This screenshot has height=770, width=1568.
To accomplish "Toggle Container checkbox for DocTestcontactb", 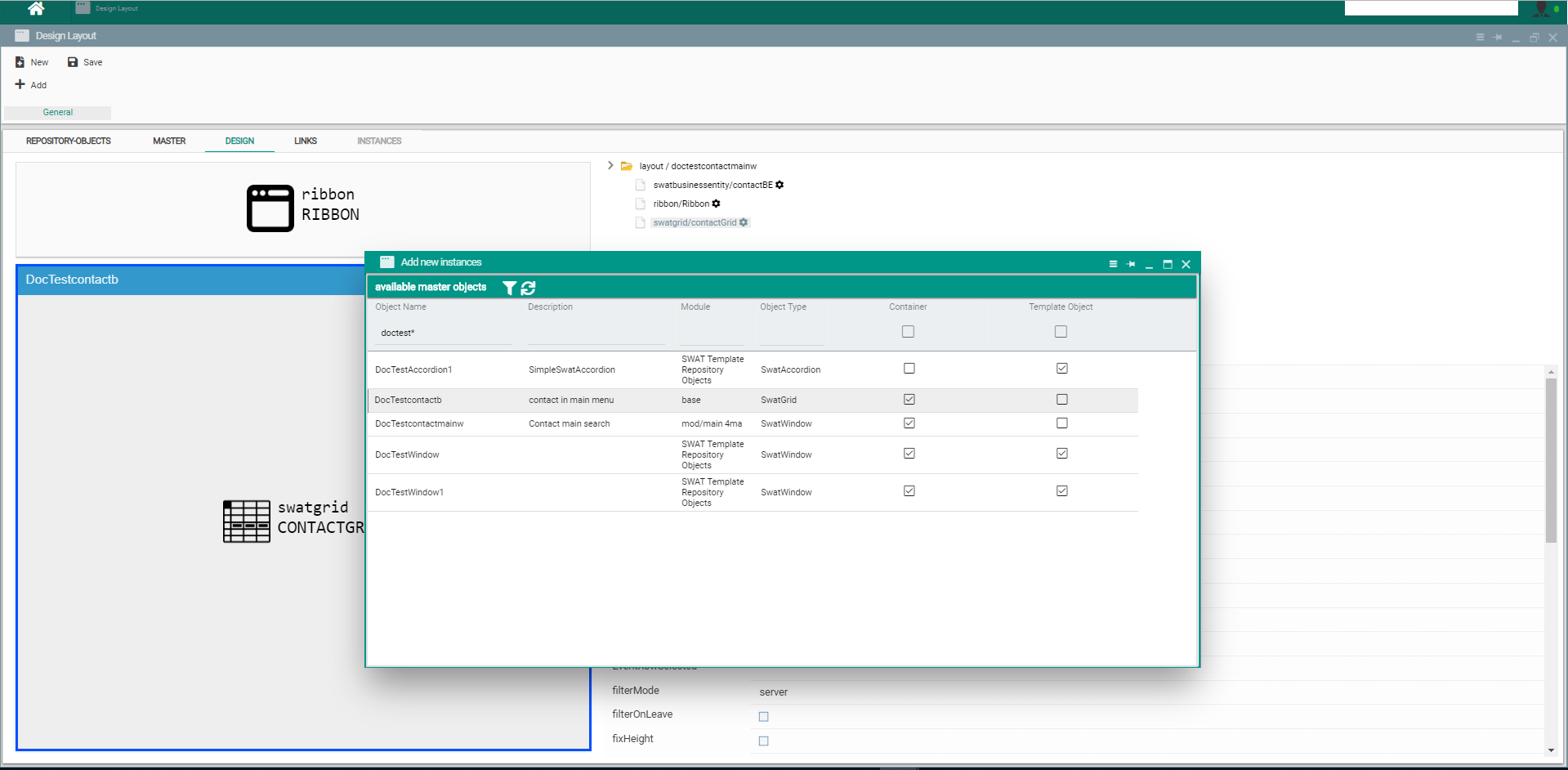I will (x=909, y=400).
